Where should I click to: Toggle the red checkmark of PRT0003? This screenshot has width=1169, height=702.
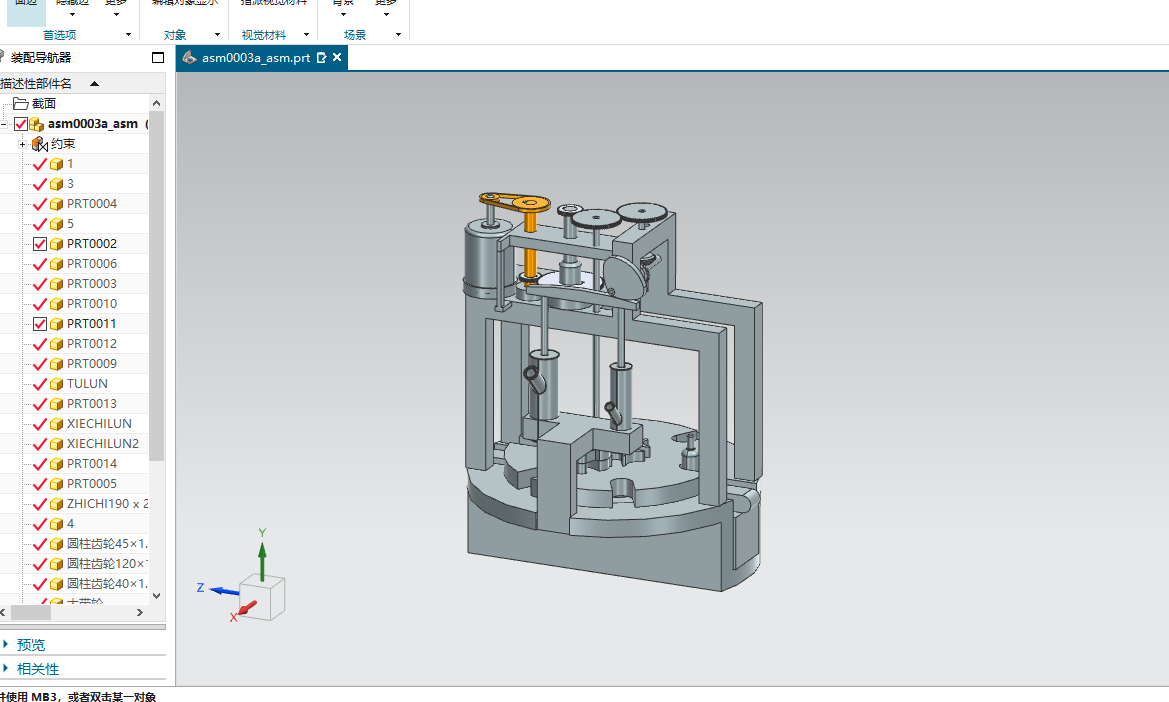click(40, 284)
